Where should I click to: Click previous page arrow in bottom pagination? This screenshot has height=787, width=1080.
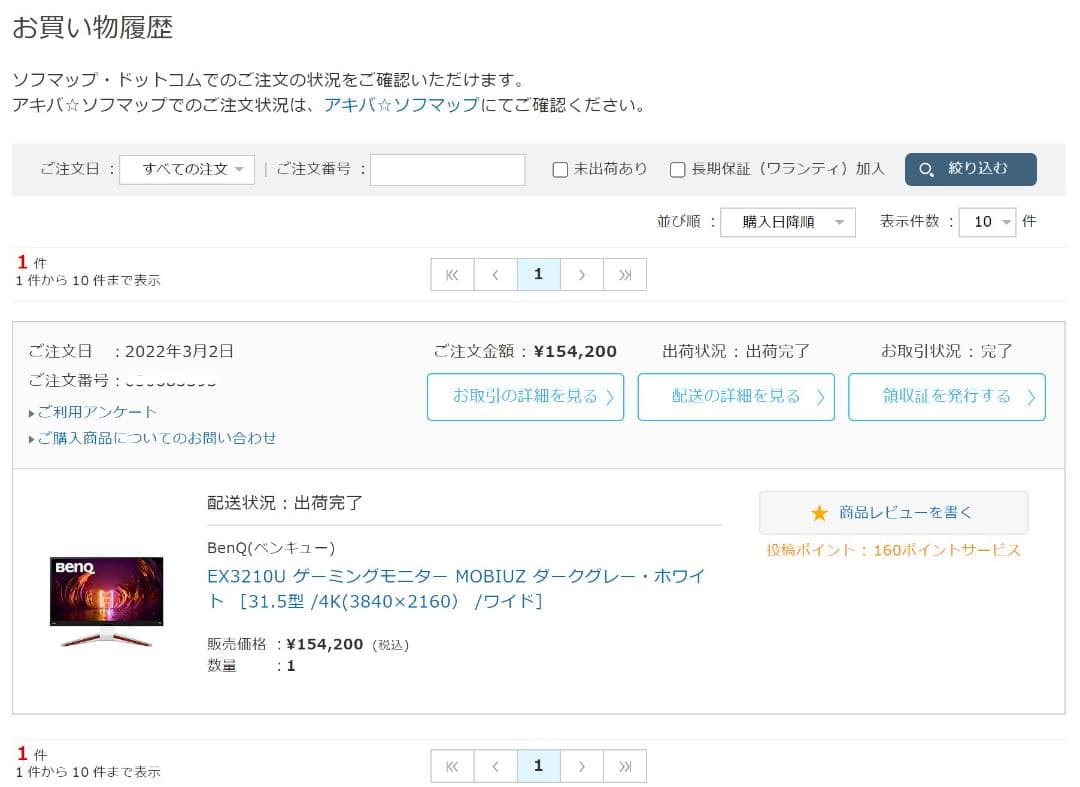[495, 766]
